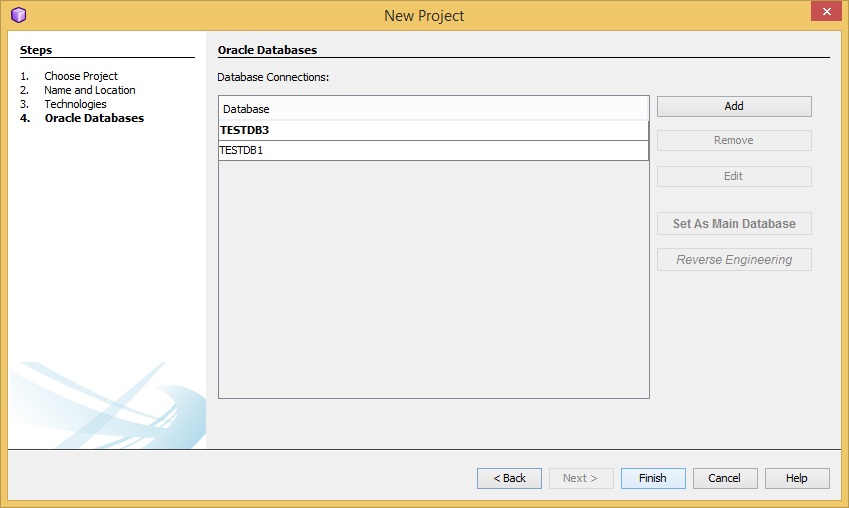
Task: Select the Choose Project step
Action: (x=81, y=76)
